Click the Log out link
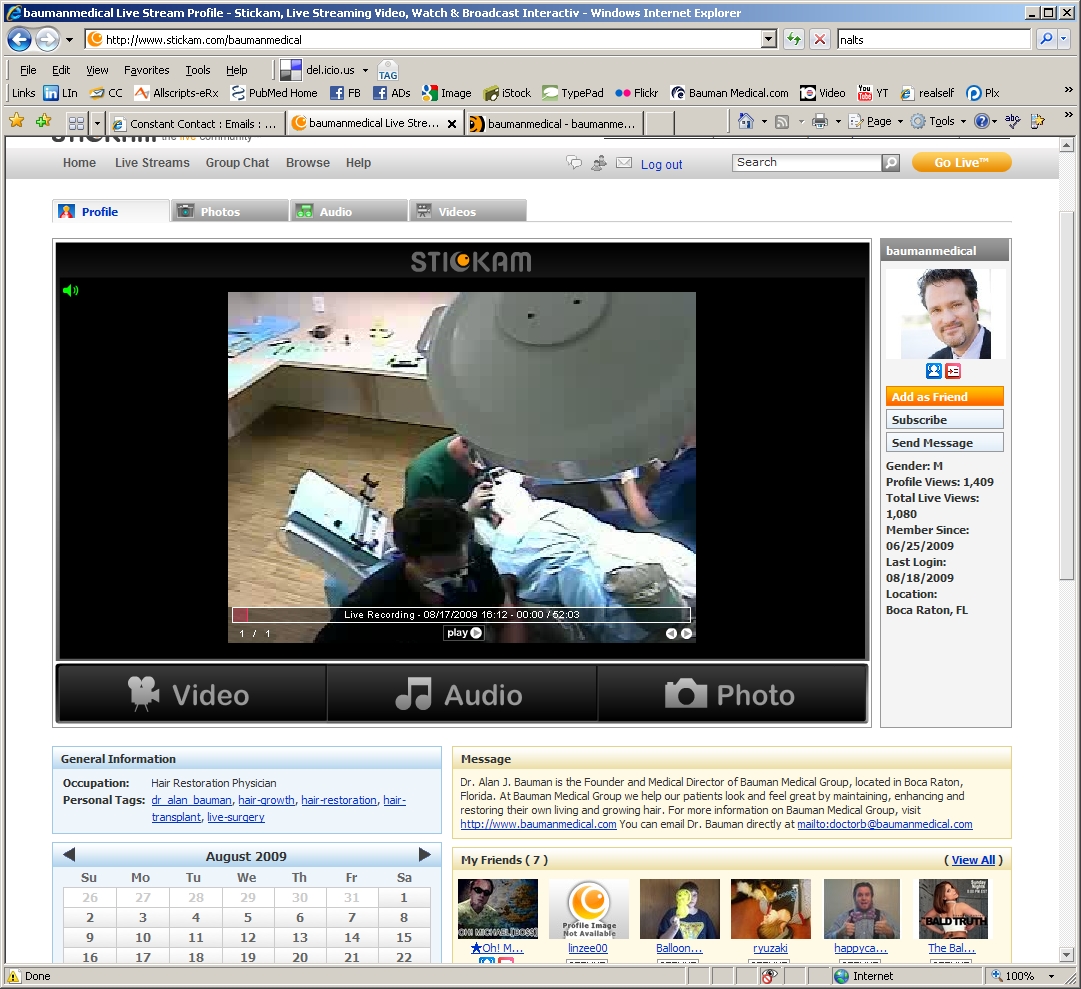 [661, 165]
